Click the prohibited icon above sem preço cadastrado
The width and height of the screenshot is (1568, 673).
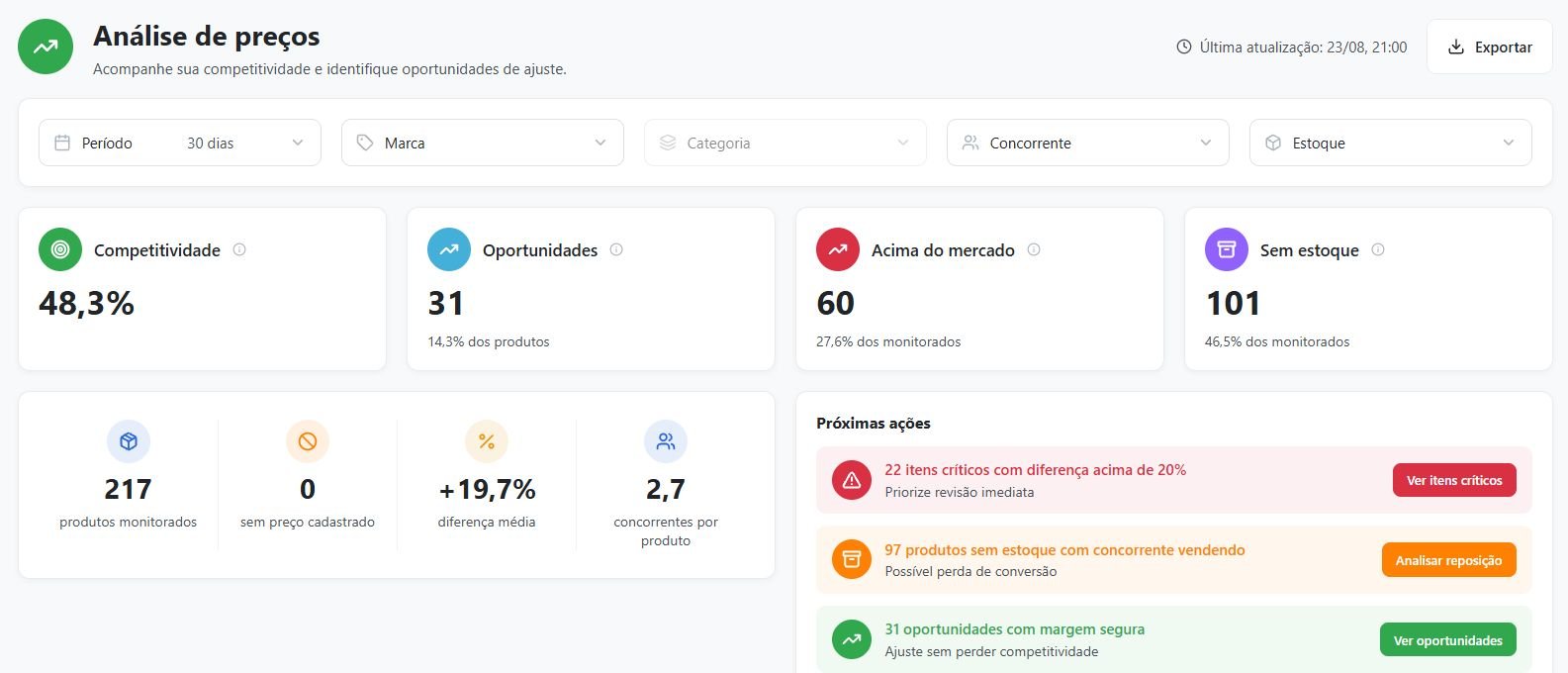(308, 441)
